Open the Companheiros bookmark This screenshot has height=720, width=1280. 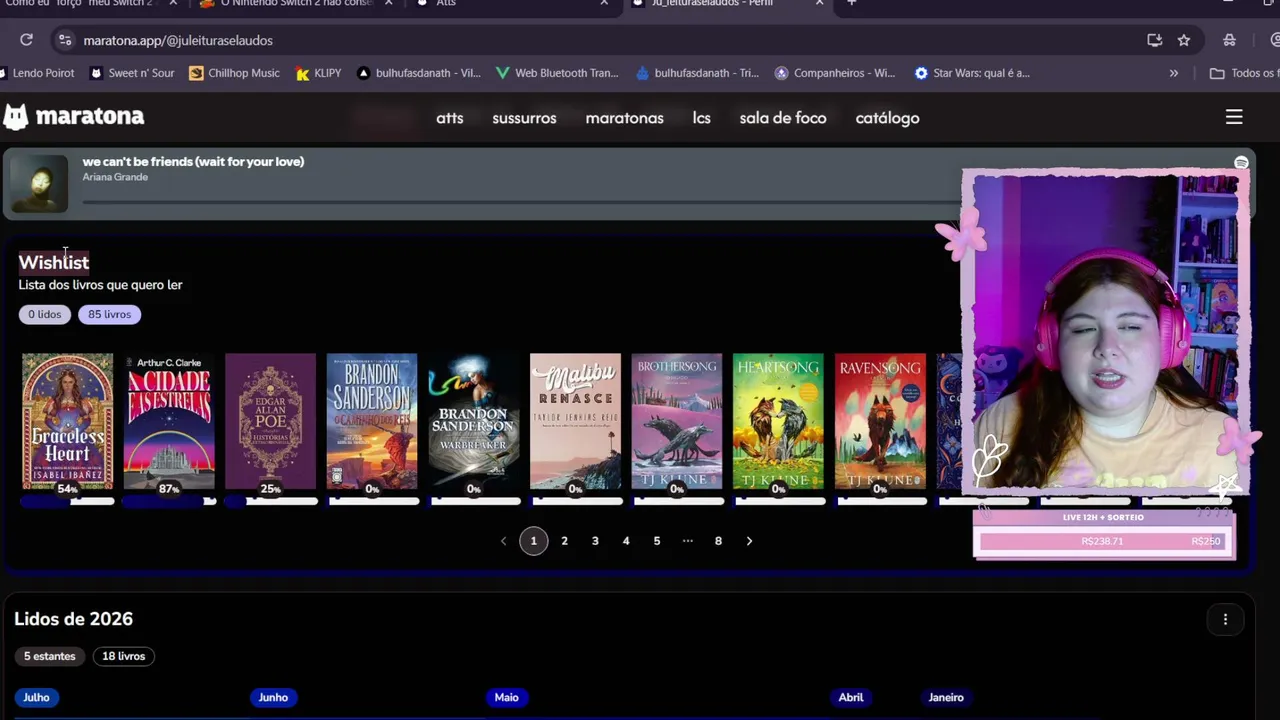click(835, 73)
